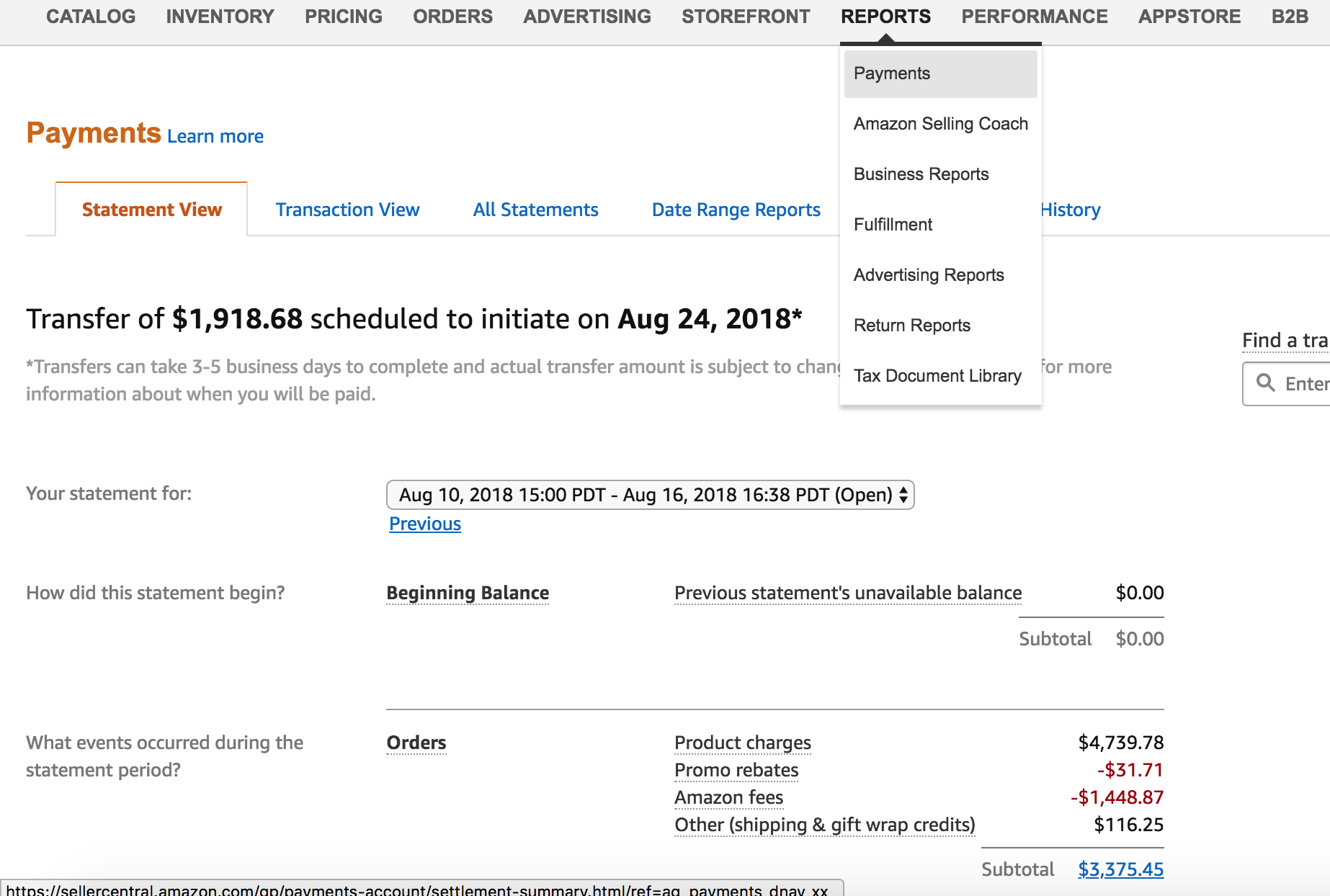
Task: Click the Learn more link
Action: click(215, 136)
